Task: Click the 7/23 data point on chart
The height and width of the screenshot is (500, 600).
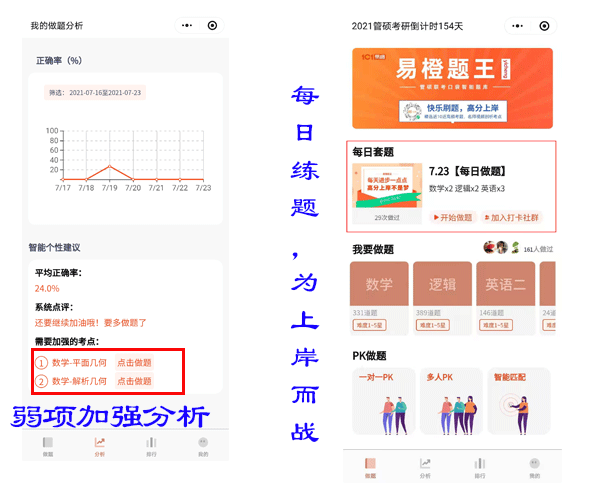Action: [x=203, y=179]
